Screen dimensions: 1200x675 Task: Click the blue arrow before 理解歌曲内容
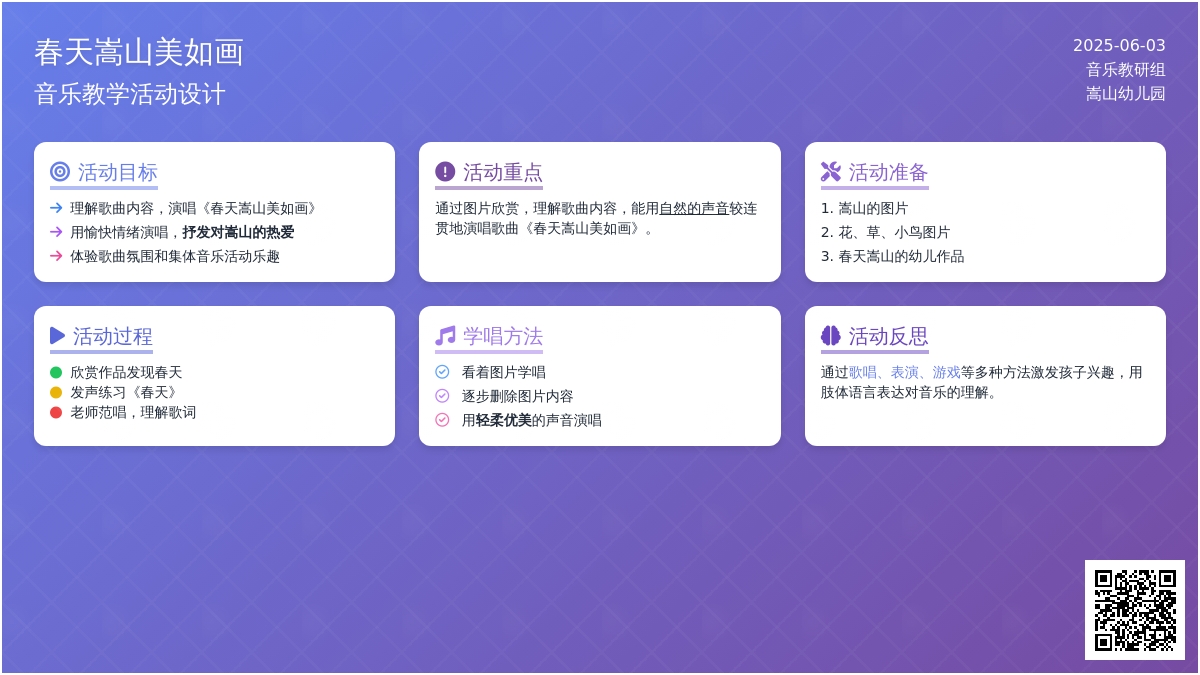coord(56,208)
